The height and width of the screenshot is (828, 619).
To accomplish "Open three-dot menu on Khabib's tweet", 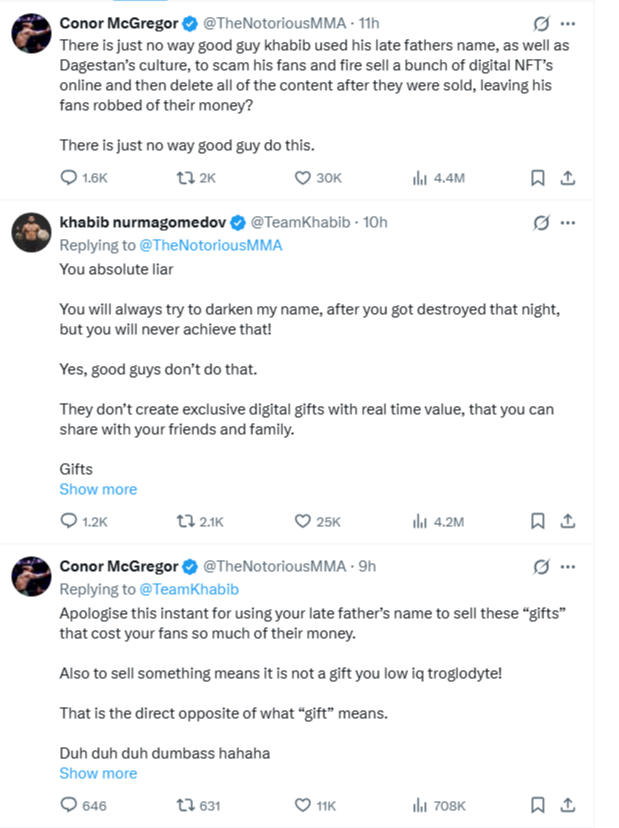I will coord(568,222).
